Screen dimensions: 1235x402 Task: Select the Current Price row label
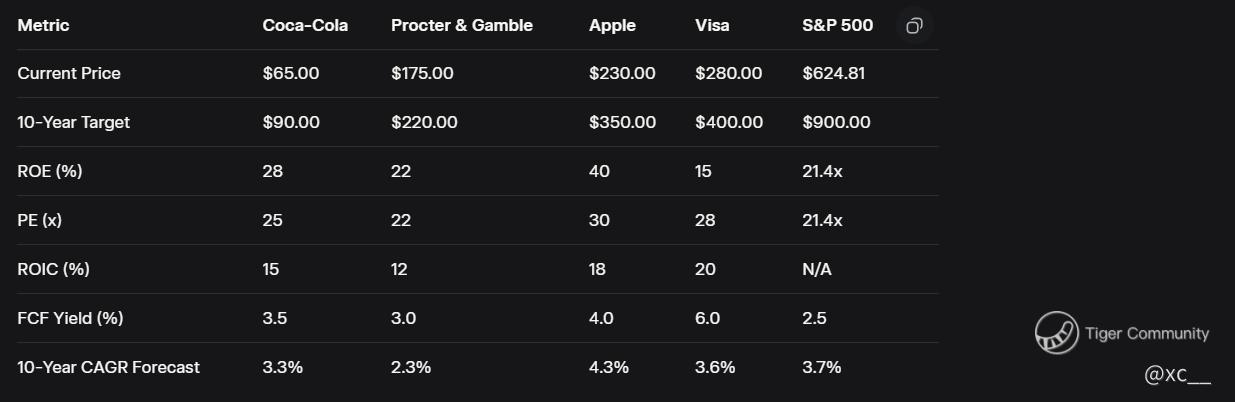(69, 74)
